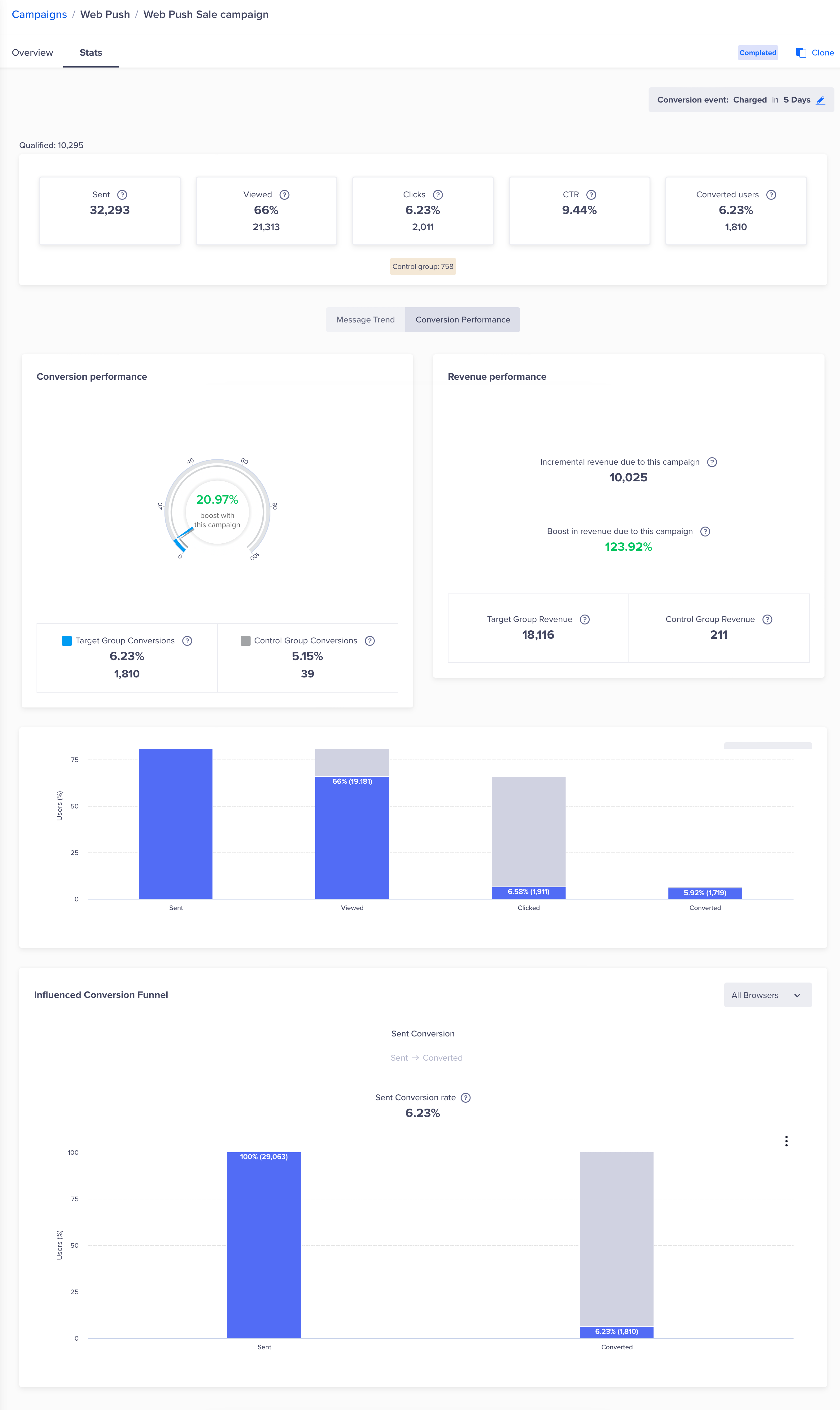The height and width of the screenshot is (1410, 840).
Task: Open the Target Group Conversions help icon
Action: pyautogui.click(x=187, y=641)
